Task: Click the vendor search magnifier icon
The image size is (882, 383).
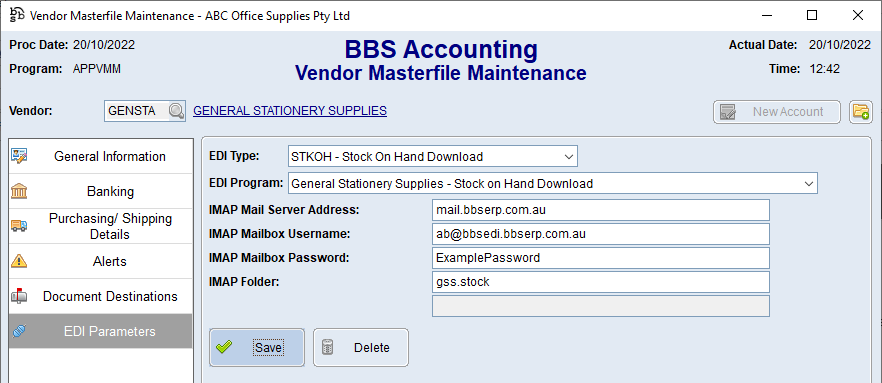Action: click(x=177, y=111)
